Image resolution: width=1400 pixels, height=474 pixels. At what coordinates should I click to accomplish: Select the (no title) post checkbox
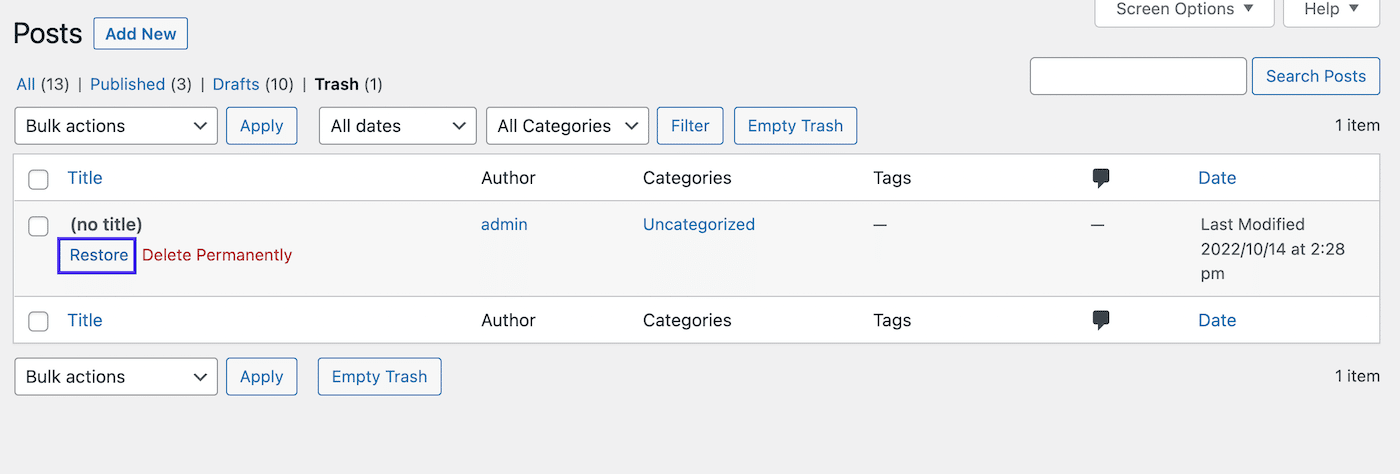[38, 226]
